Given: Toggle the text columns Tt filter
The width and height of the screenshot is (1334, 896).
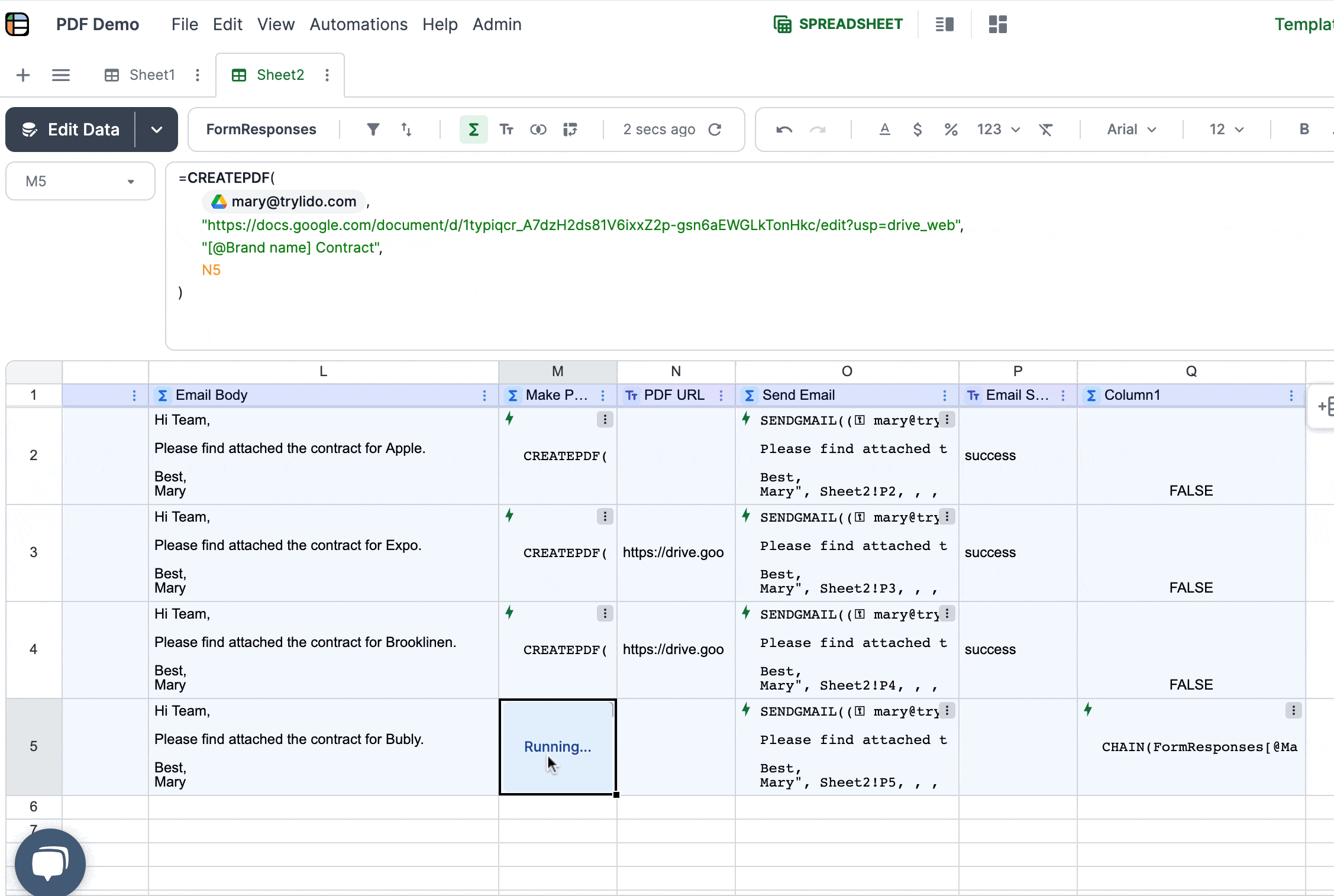Looking at the screenshot, I should click(x=506, y=130).
